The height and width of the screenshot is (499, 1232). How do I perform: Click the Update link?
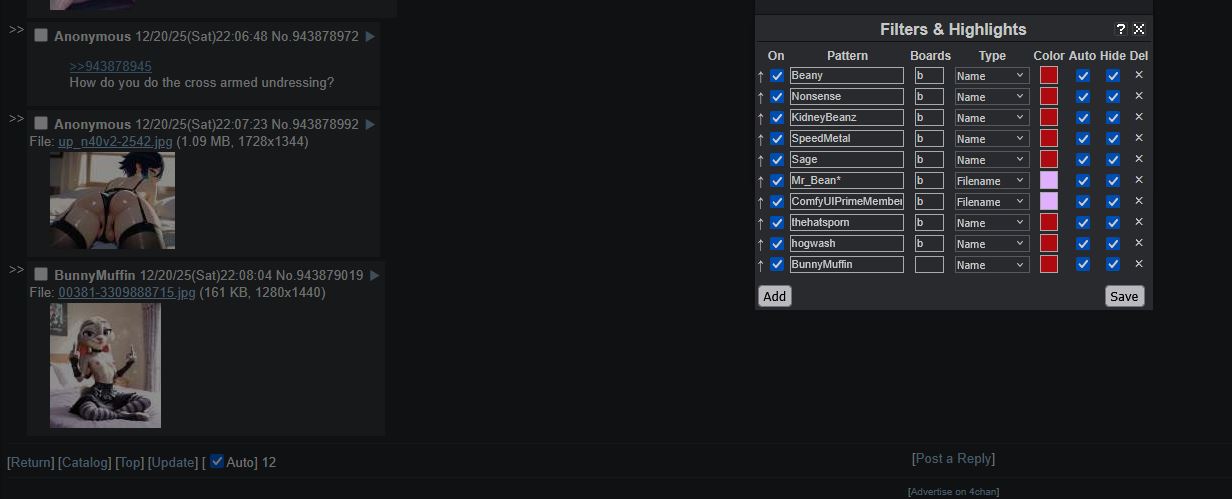(x=173, y=463)
